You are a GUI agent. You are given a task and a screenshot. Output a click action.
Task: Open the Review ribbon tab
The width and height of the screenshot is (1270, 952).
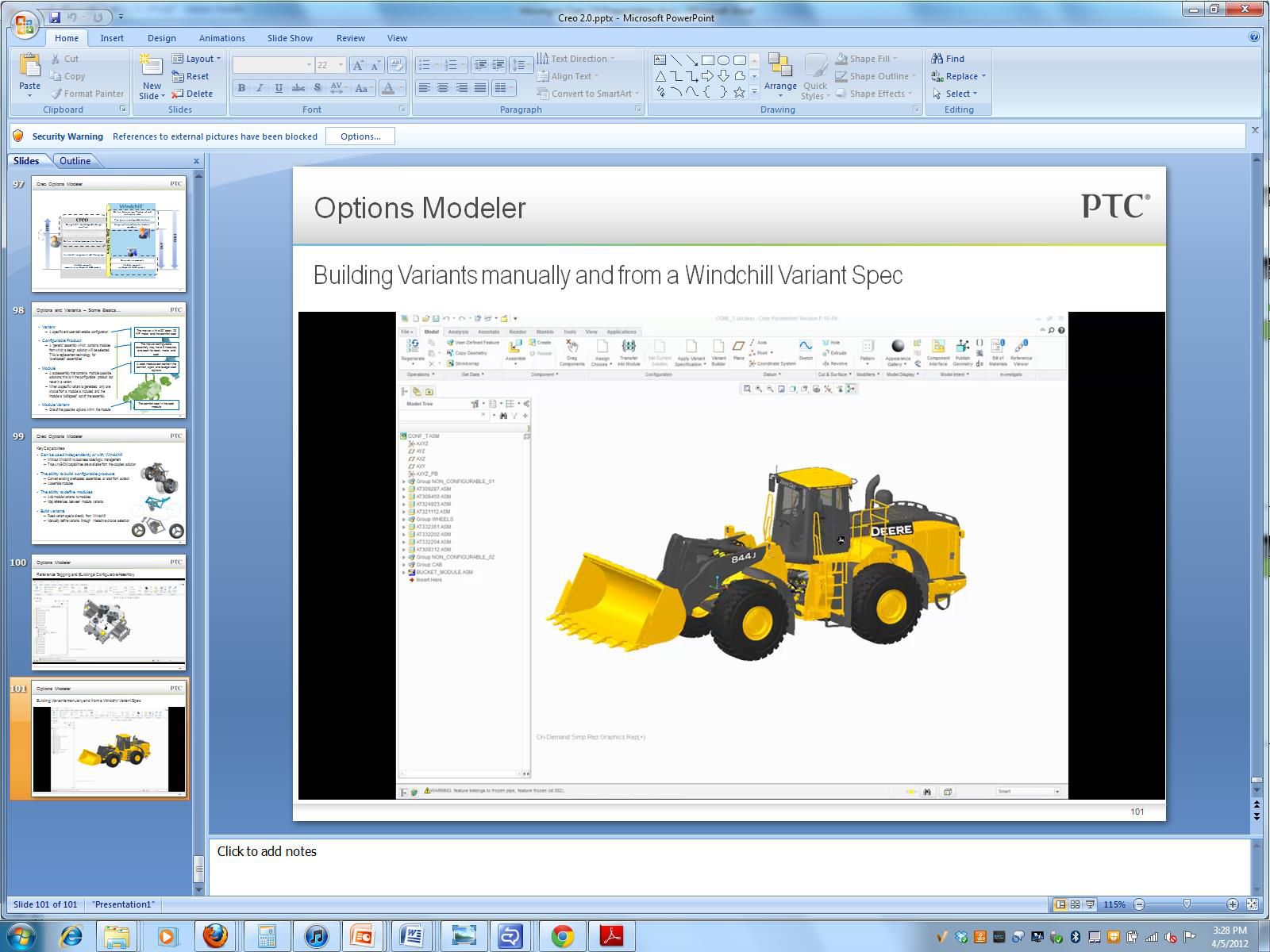[x=350, y=38]
